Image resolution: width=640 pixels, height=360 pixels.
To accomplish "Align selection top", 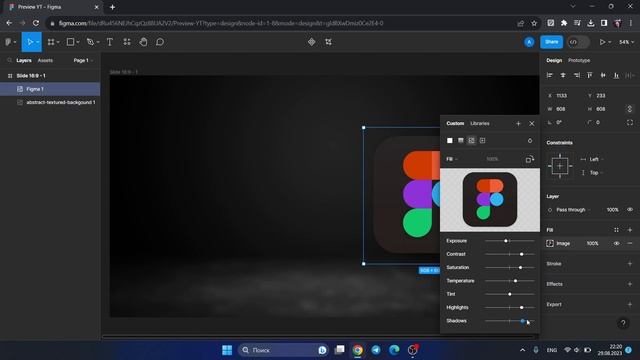I will point(589,75).
